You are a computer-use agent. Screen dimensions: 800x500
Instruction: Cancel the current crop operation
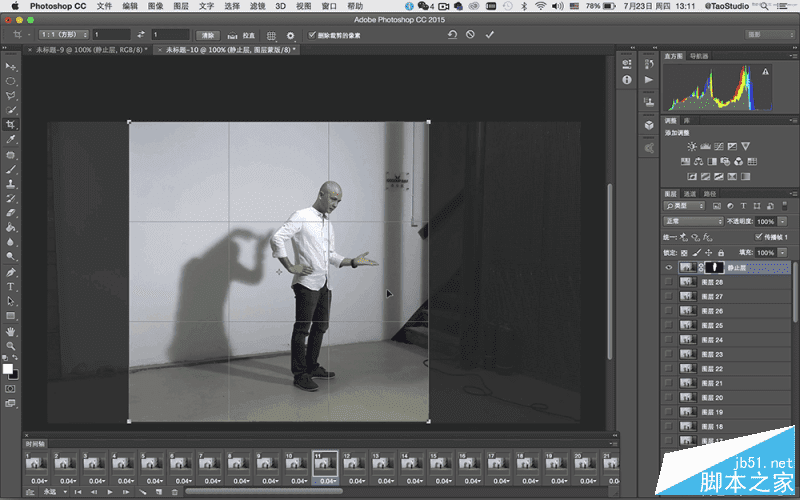pyautogui.click(x=471, y=34)
